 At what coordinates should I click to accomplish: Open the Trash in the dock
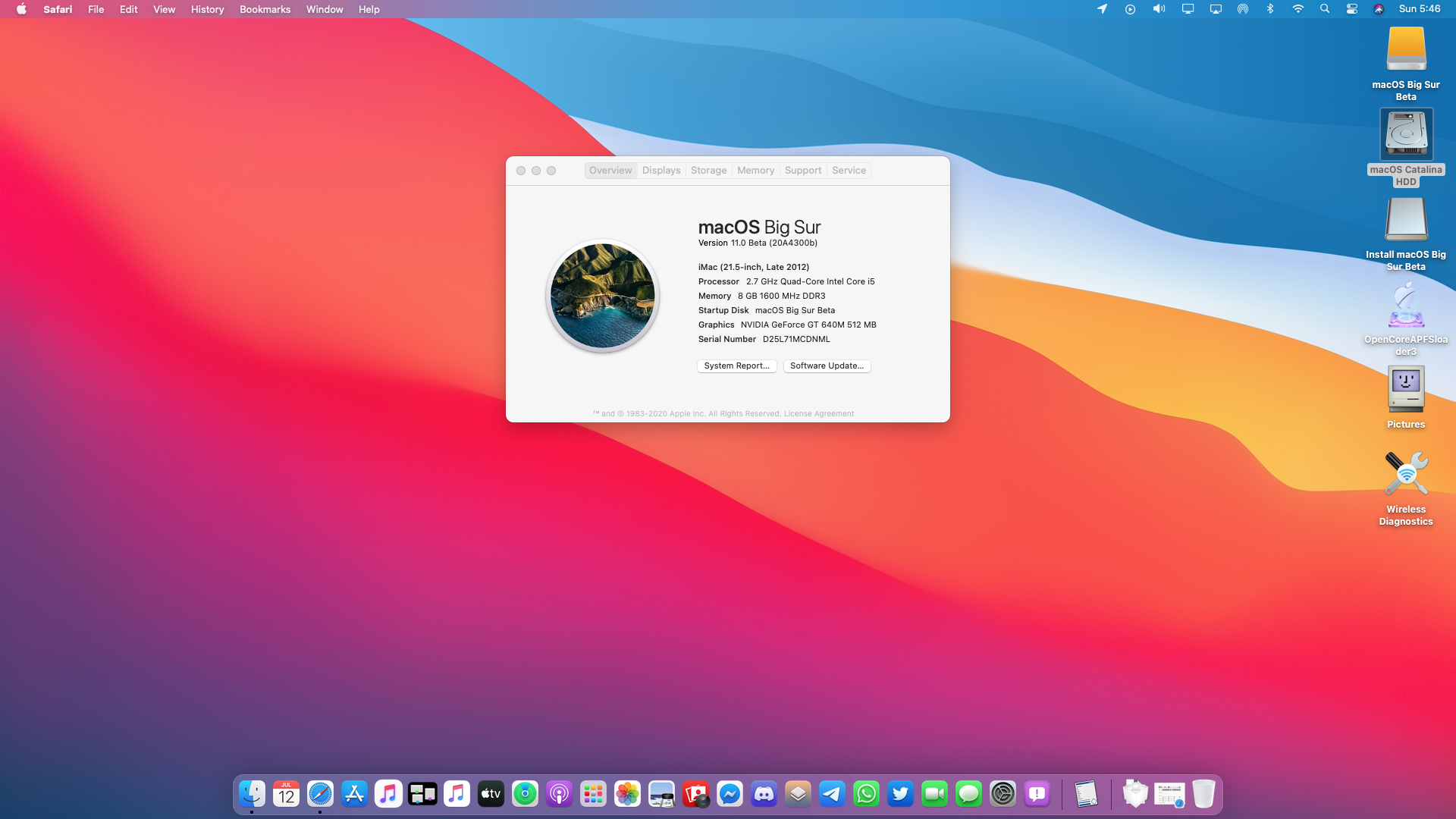1203,794
